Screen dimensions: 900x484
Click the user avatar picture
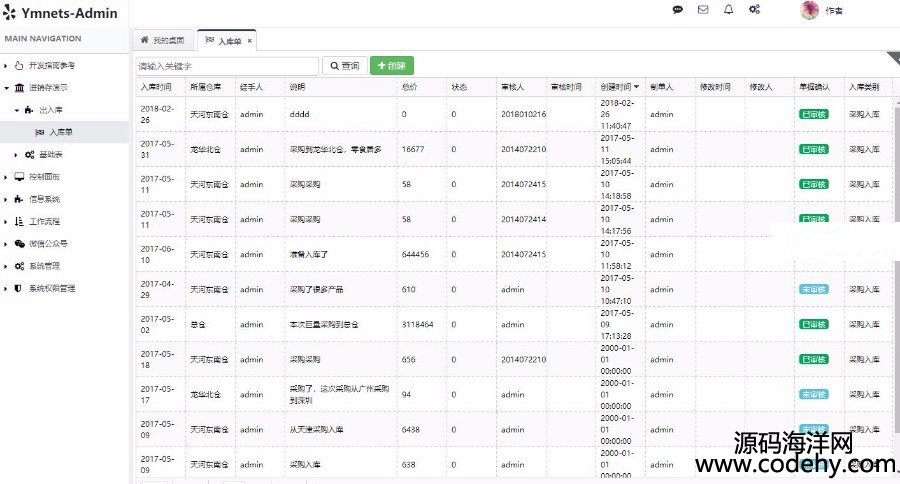(809, 10)
